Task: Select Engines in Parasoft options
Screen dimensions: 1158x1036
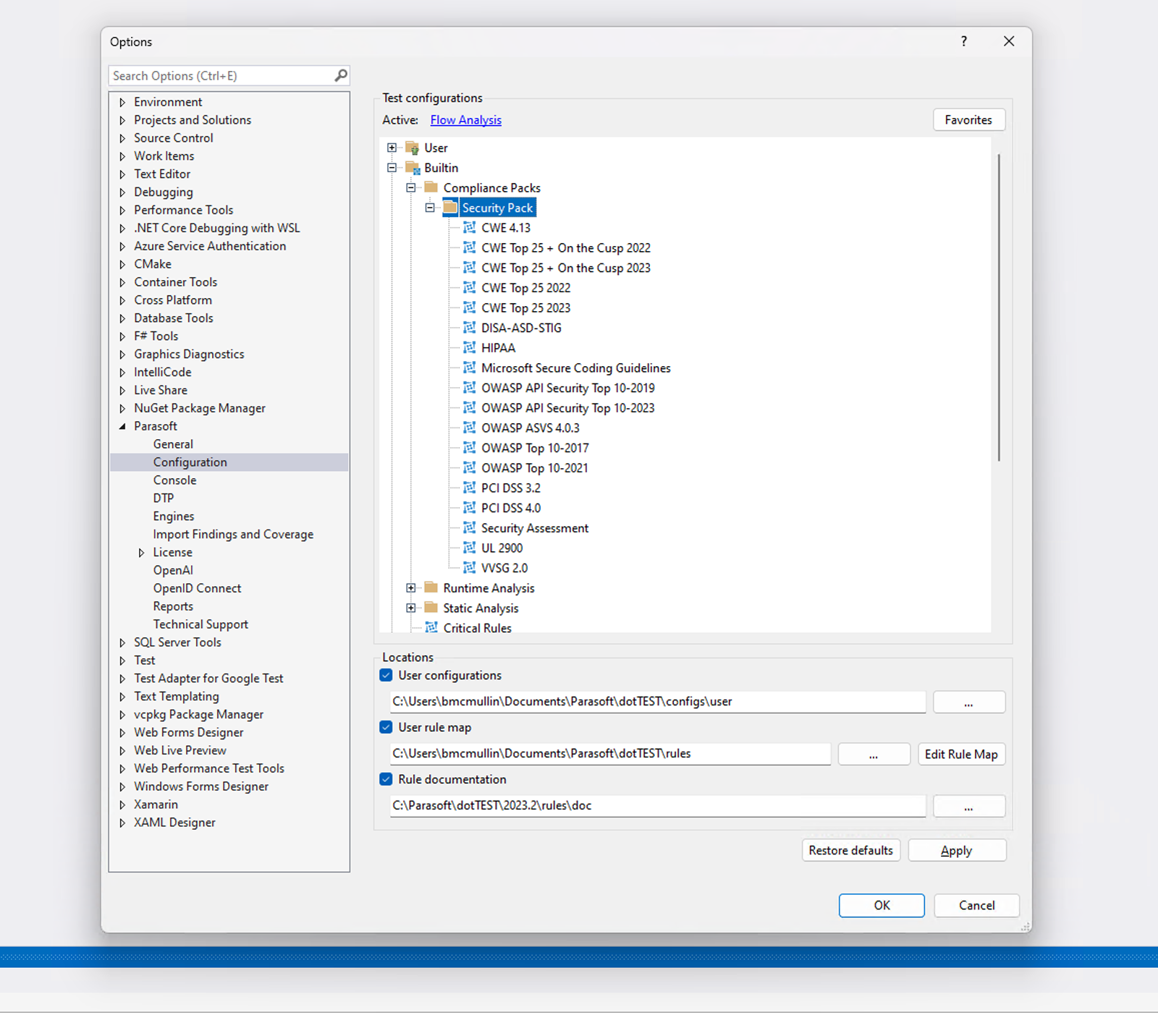Action: pyautogui.click(x=174, y=517)
